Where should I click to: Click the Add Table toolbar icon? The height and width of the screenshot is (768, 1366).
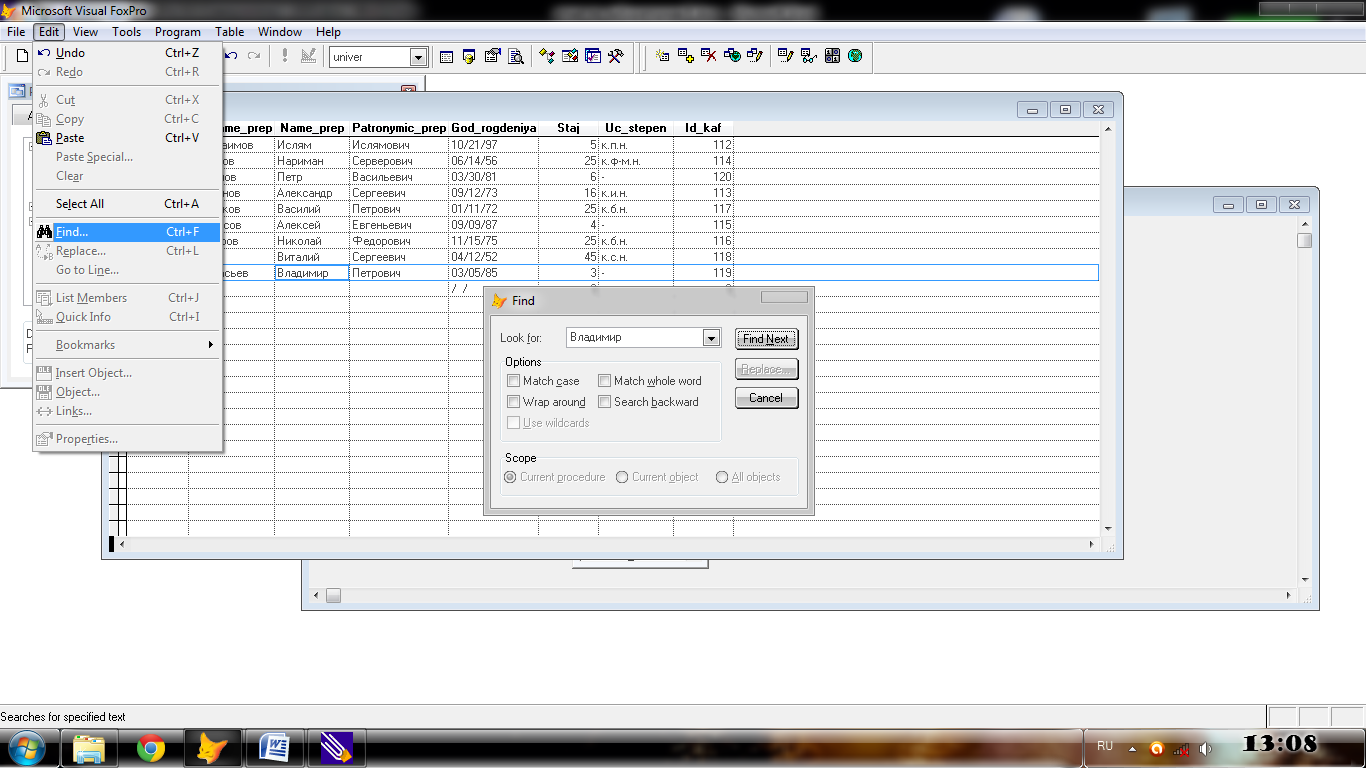tap(686, 57)
